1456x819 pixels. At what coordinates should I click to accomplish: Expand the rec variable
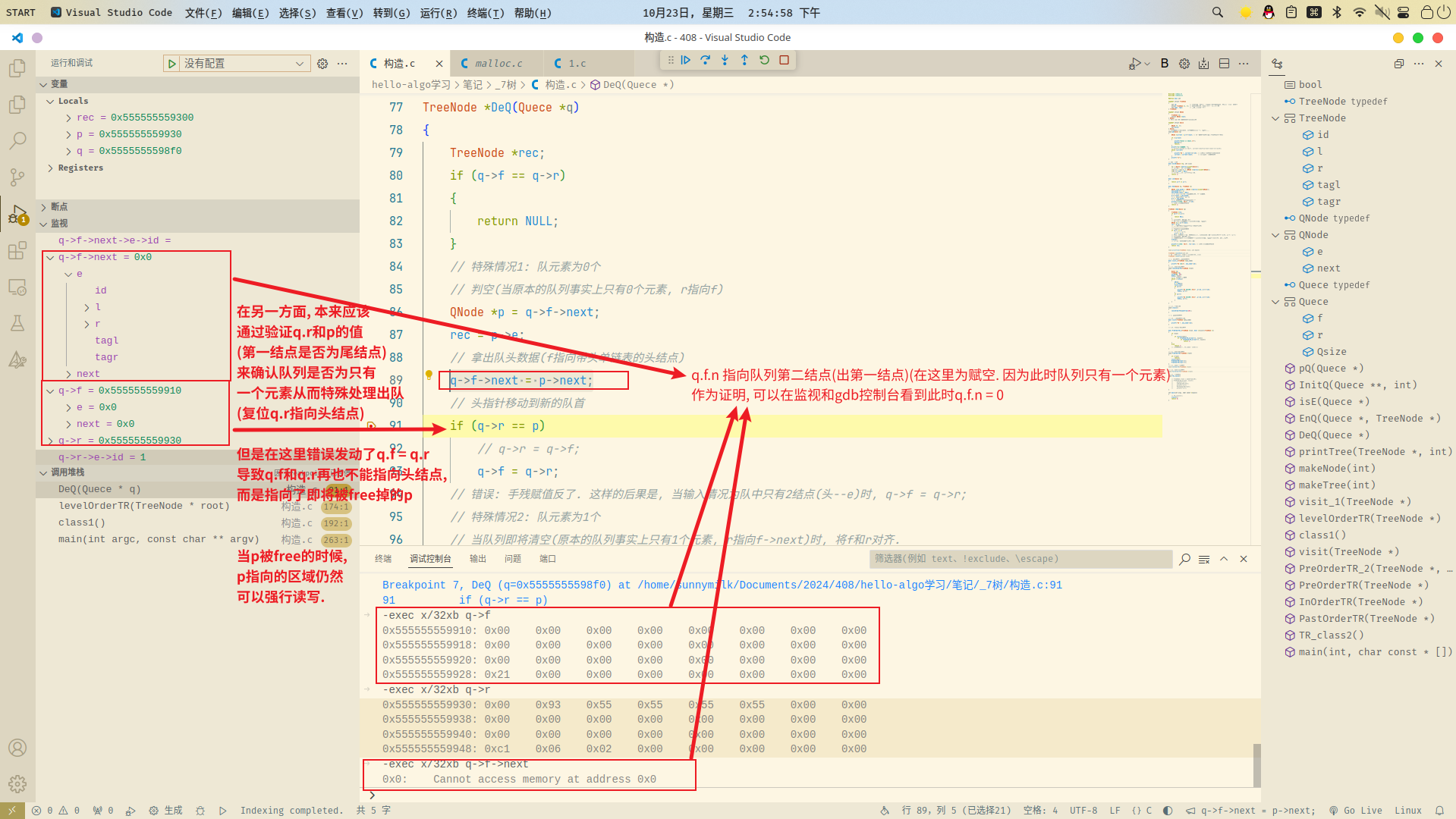coord(68,118)
